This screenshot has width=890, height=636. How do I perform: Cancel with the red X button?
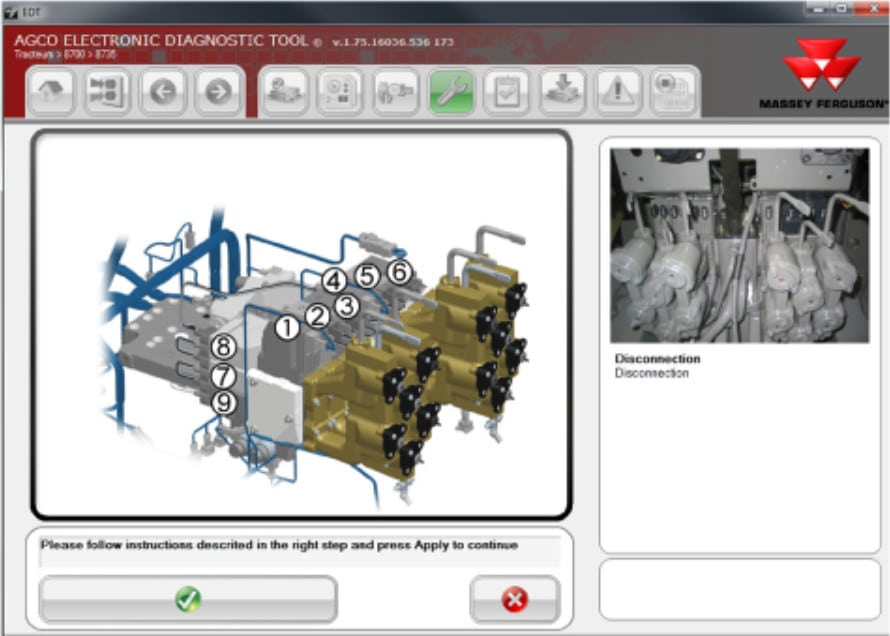tap(515, 599)
